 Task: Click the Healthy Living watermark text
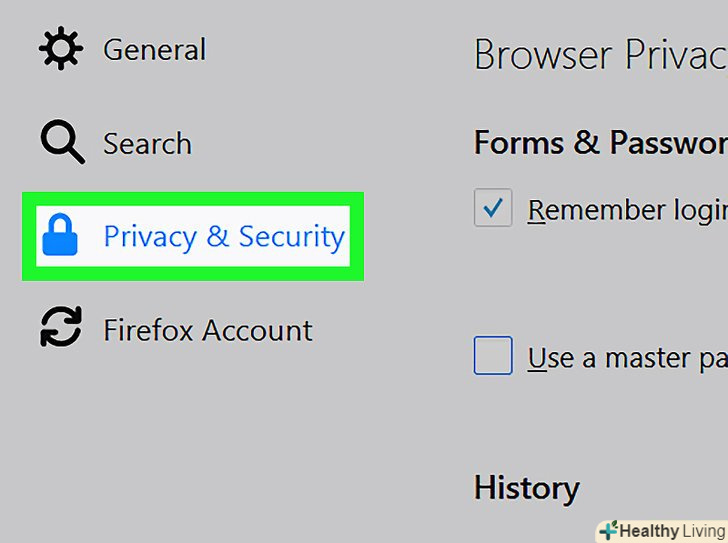click(670, 531)
